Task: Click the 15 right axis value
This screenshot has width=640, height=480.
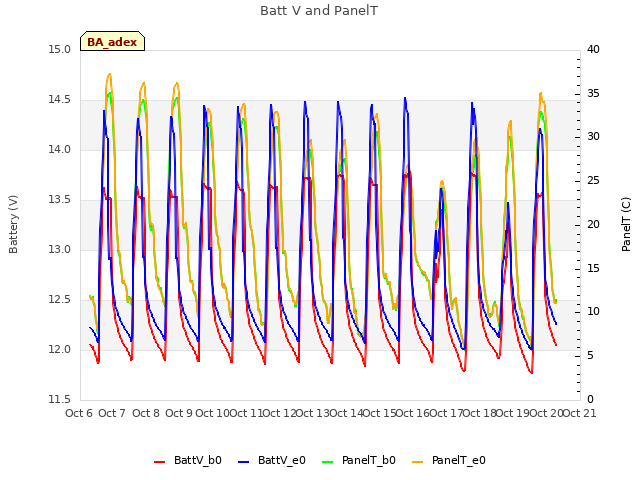Action: pos(593,268)
